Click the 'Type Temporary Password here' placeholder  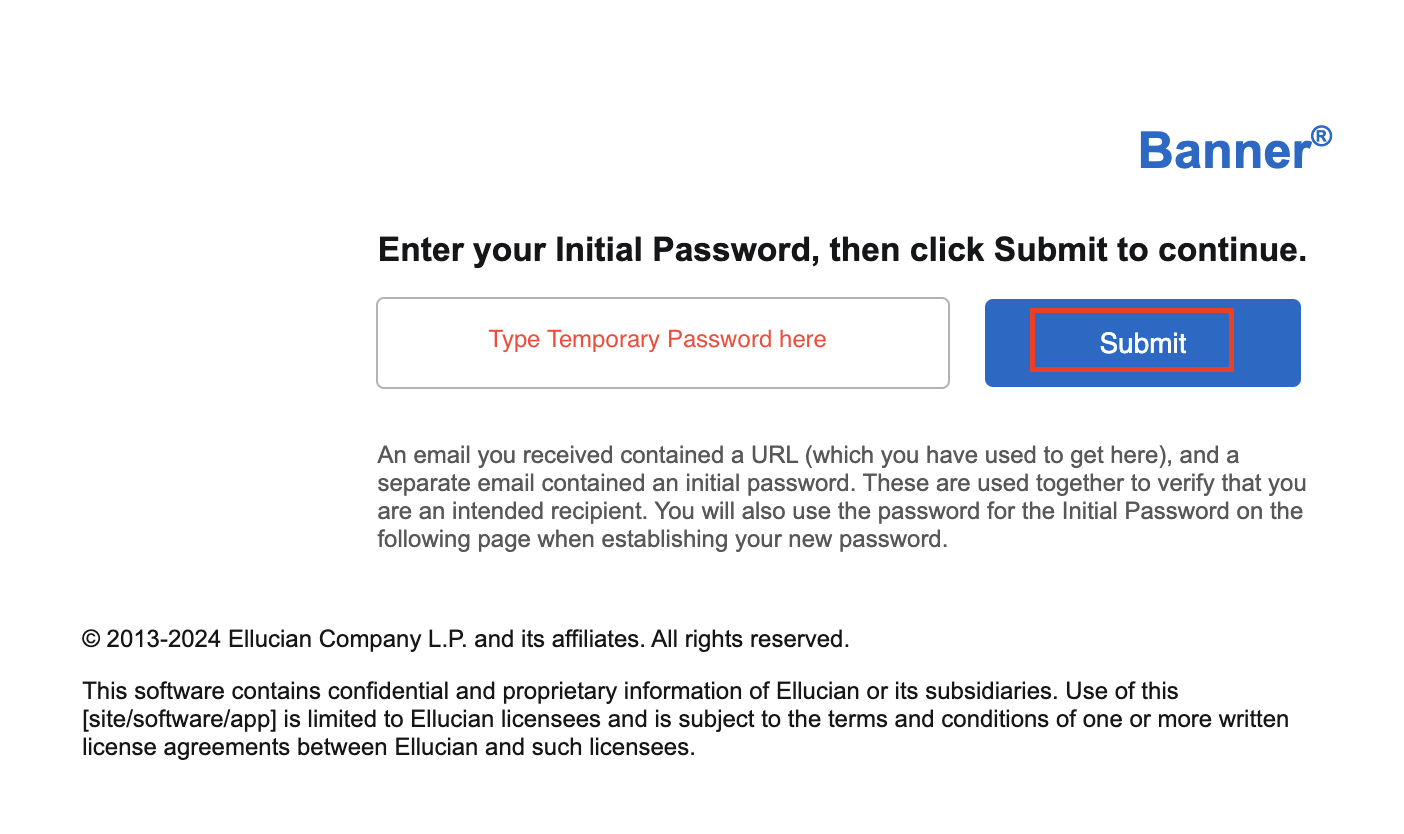point(657,339)
